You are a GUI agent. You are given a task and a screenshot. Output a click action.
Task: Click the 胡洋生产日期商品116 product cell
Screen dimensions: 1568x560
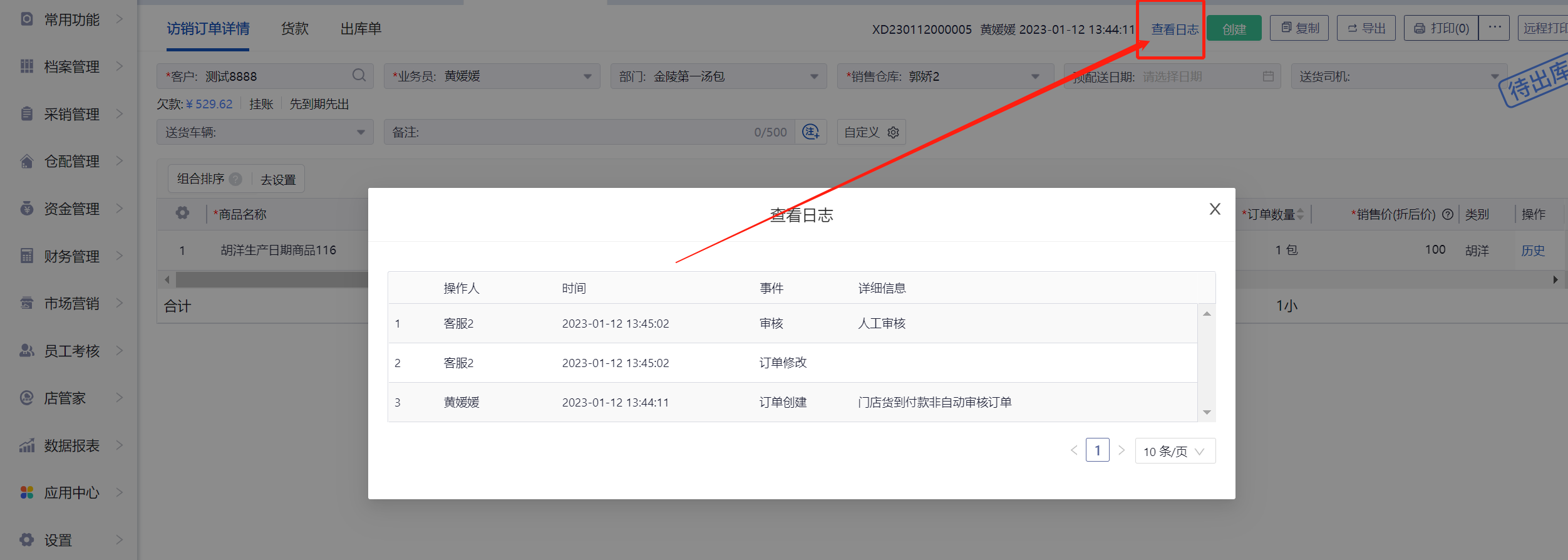(x=279, y=250)
